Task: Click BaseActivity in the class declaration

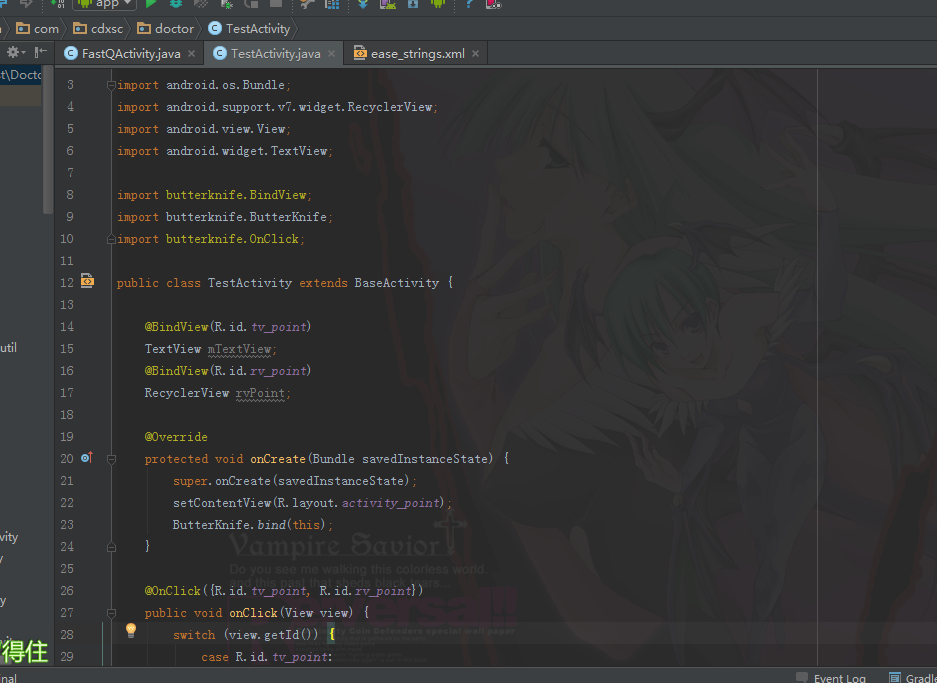Action: (x=396, y=283)
